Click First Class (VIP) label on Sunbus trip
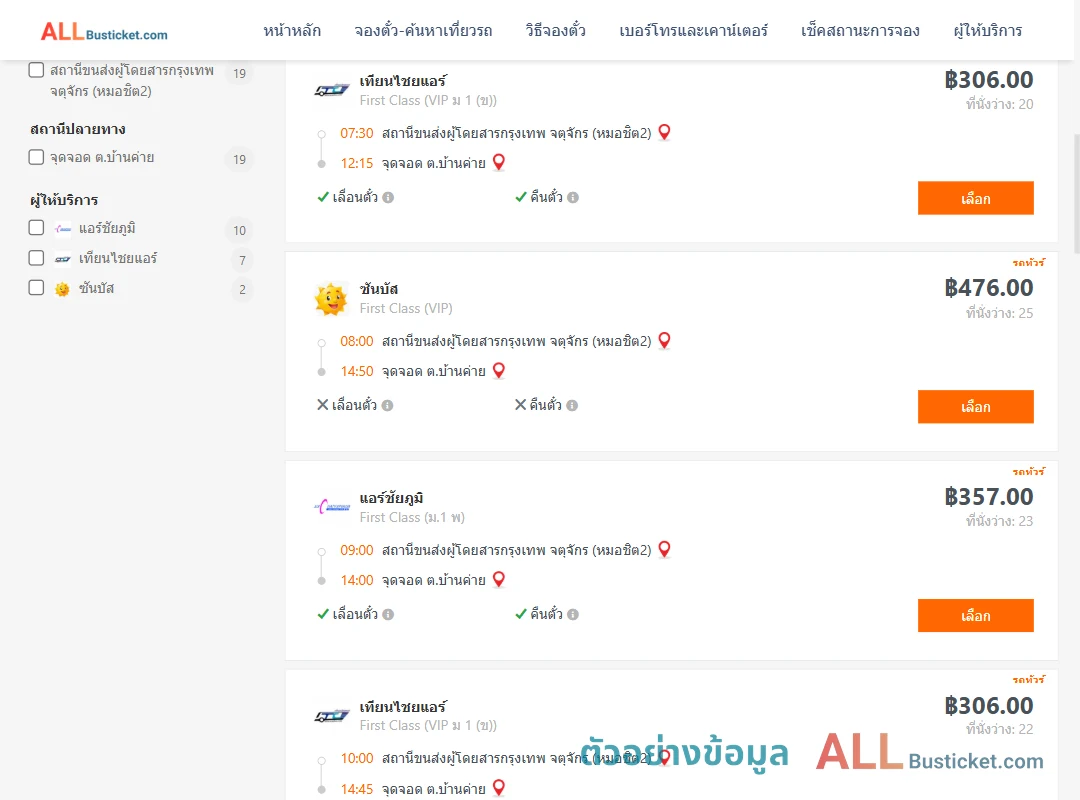This screenshot has height=800, width=1080. (406, 309)
